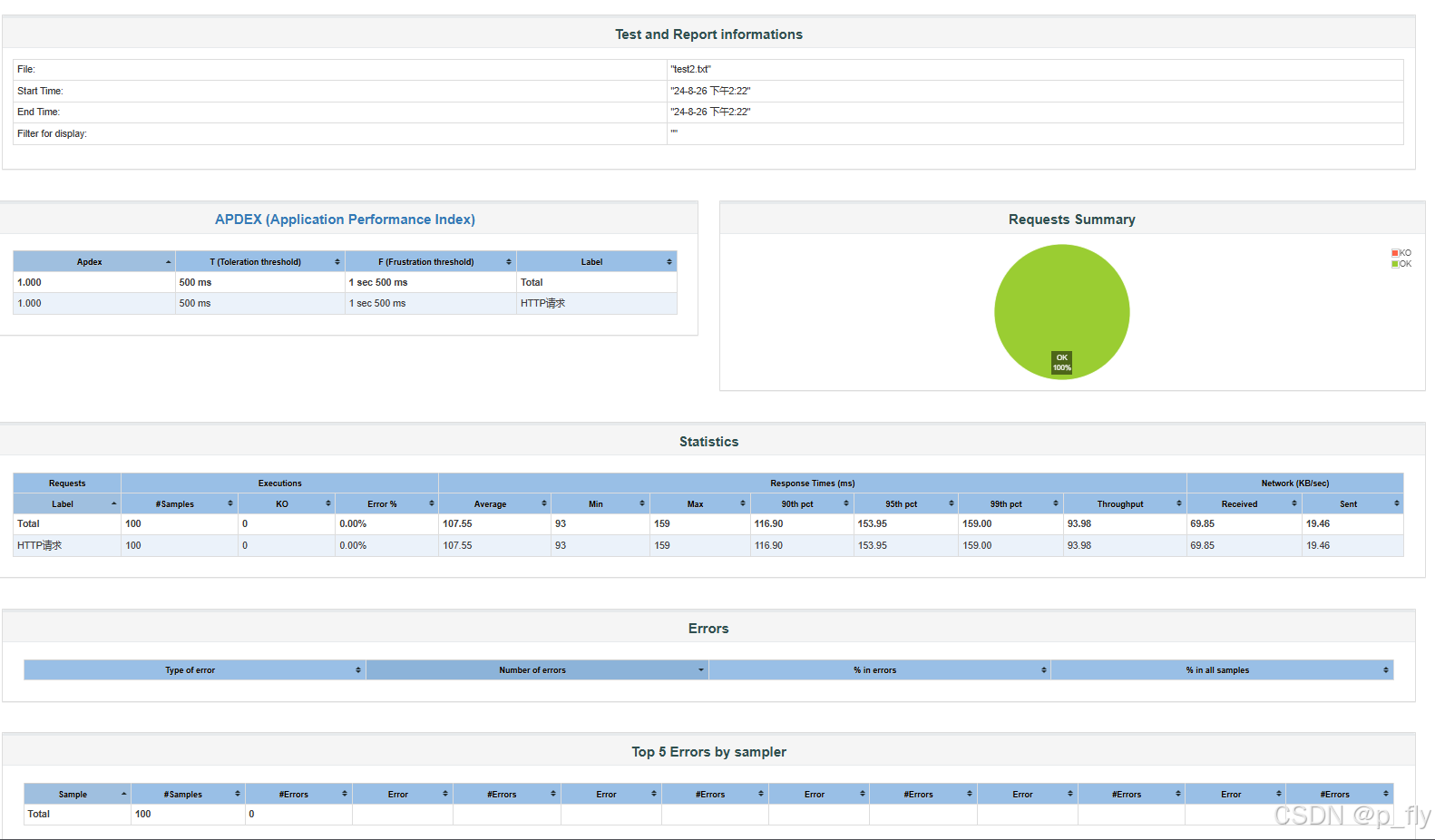The height and width of the screenshot is (840, 1435).
Task: Sort Top 5 Errors by Sample column
Action: [77, 794]
